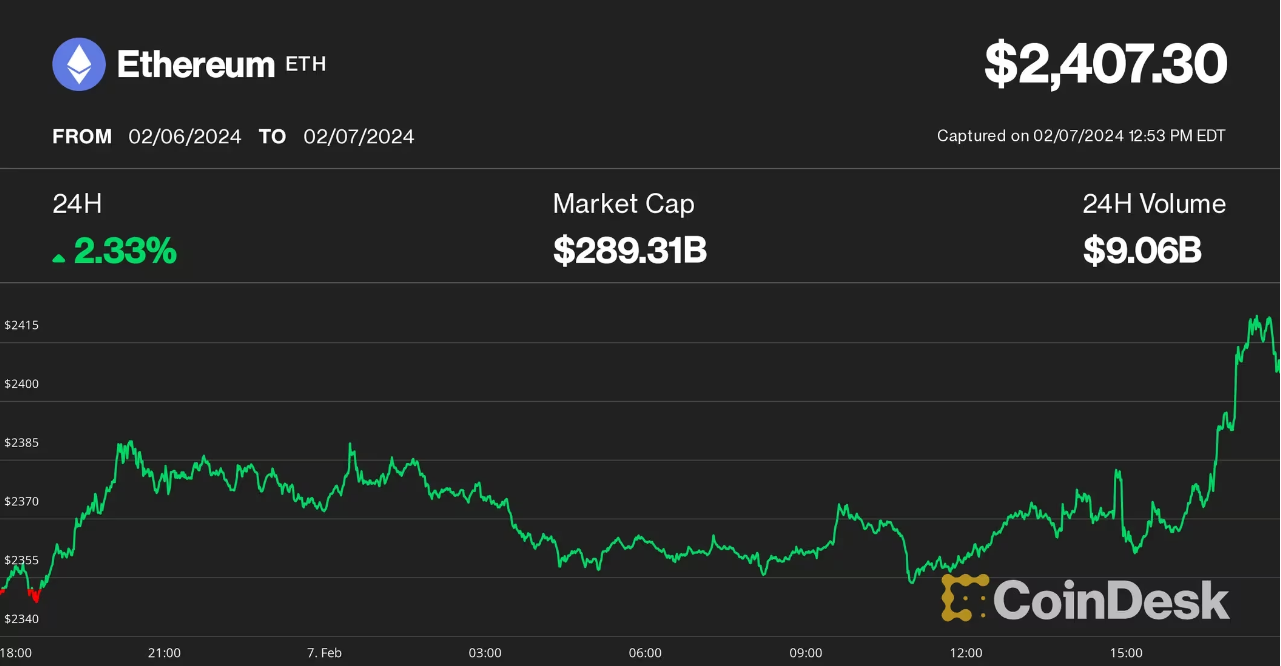The width and height of the screenshot is (1281, 666).
Task: Click the green up-arrow beside 2.33%
Action: tap(59, 257)
